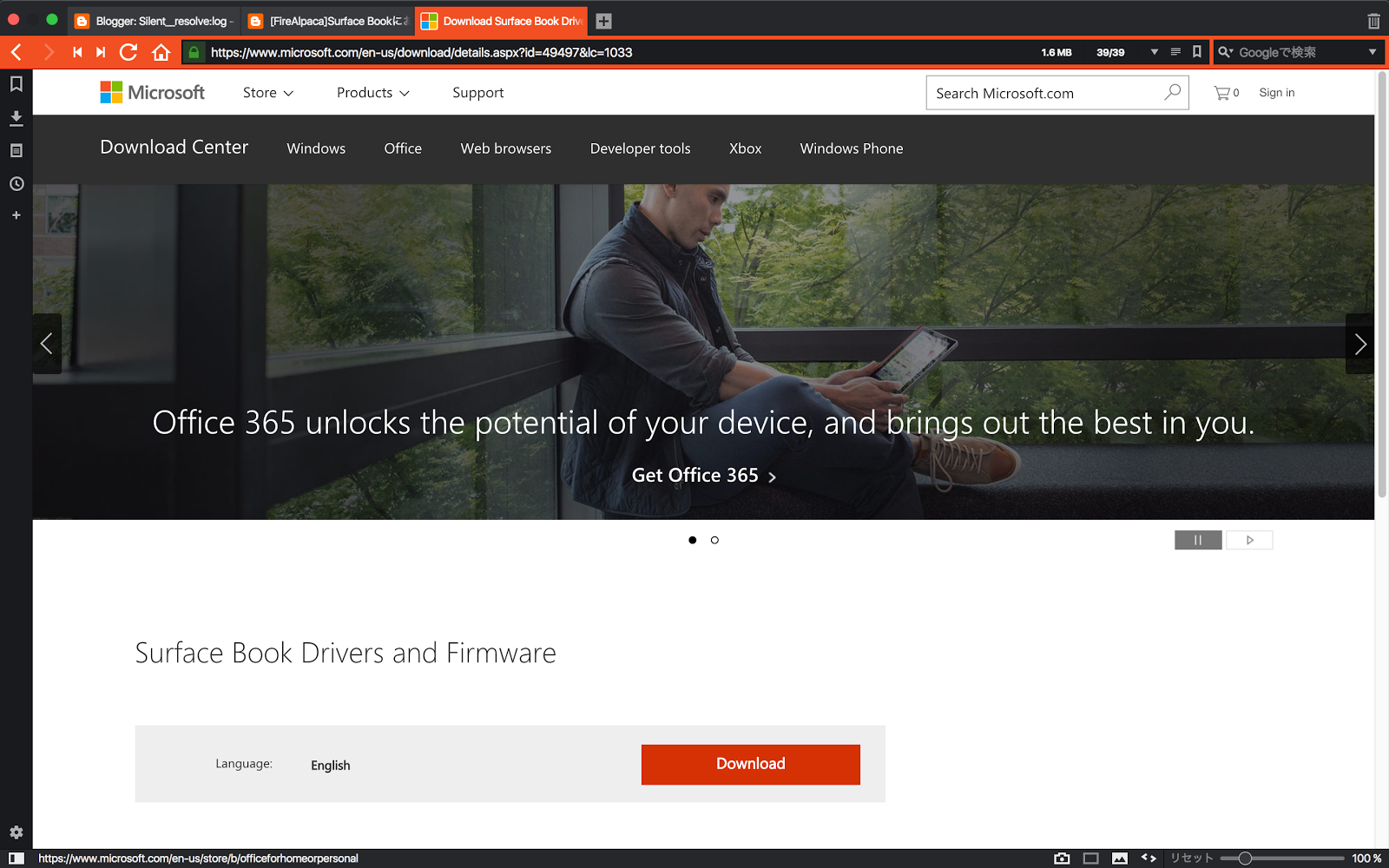The height and width of the screenshot is (868, 1389).
Task: Click the fast forward navigation button
Action: click(101, 52)
